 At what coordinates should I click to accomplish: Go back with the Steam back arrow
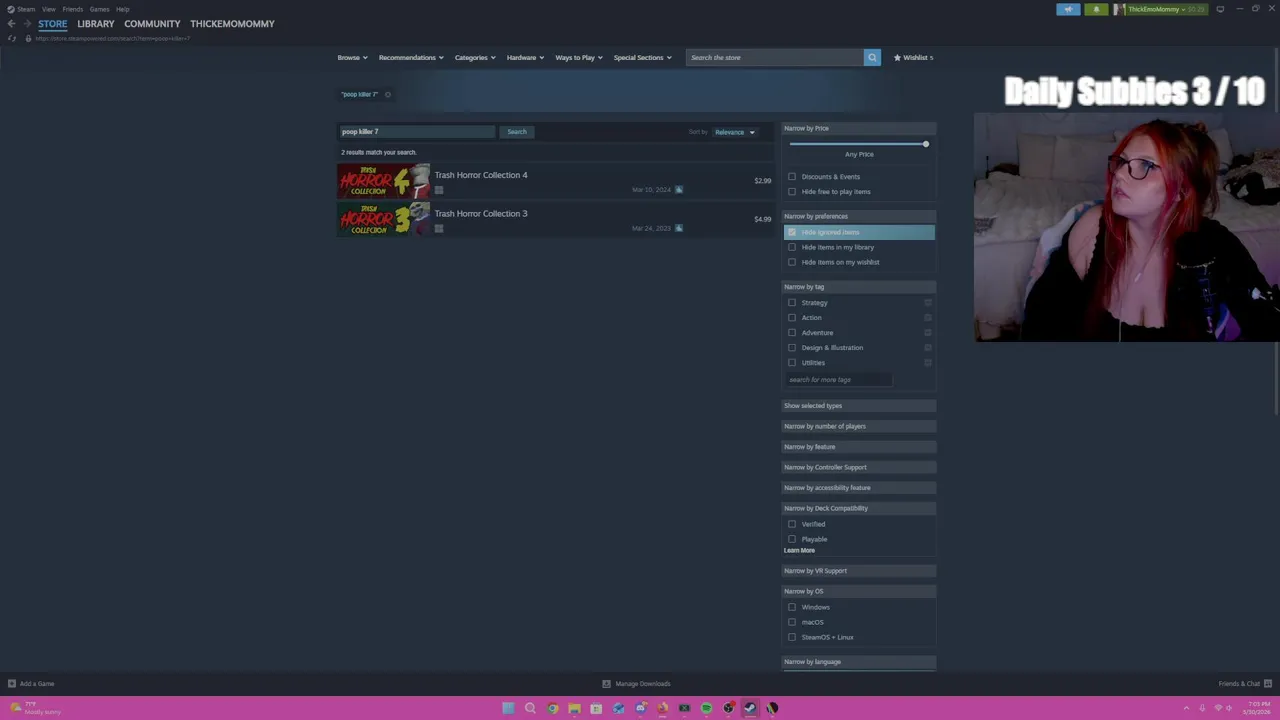[11, 24]
